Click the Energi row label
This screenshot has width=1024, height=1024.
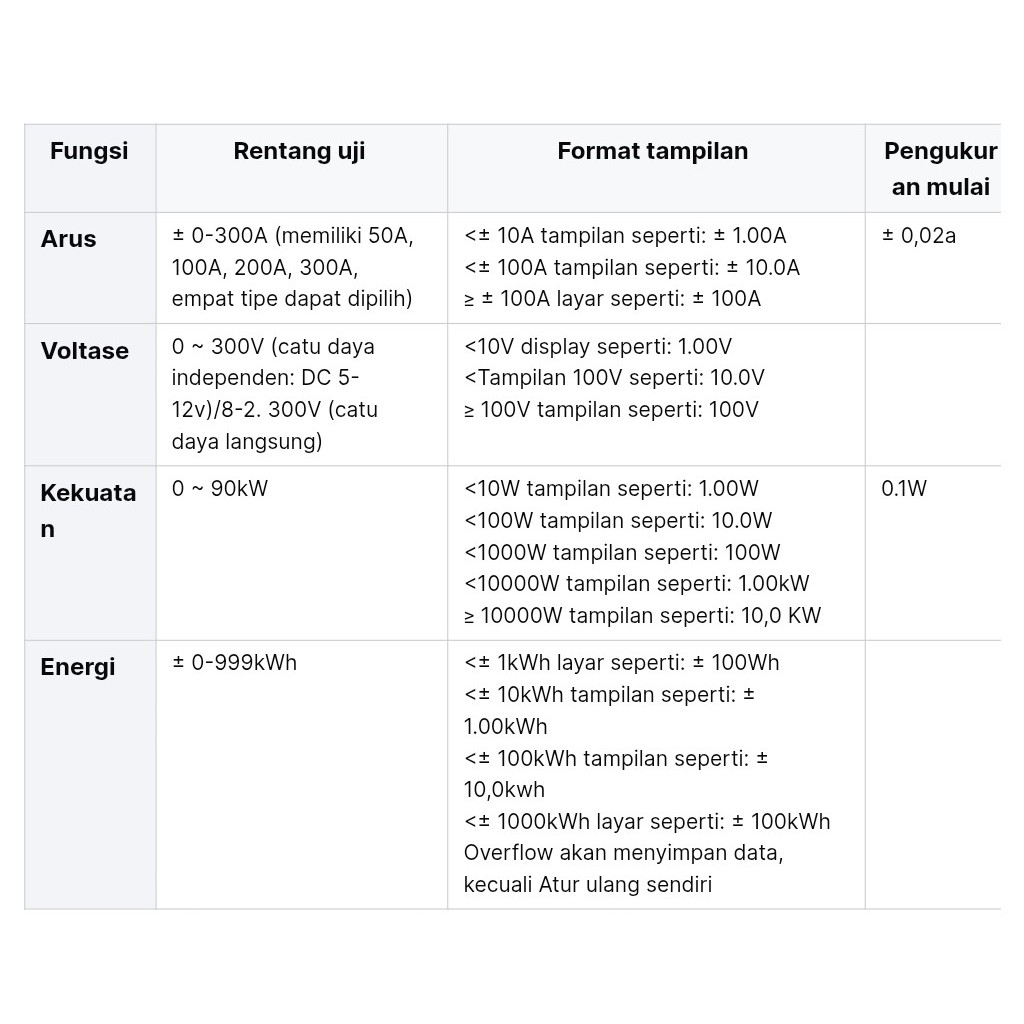click(x=78, y=667)
